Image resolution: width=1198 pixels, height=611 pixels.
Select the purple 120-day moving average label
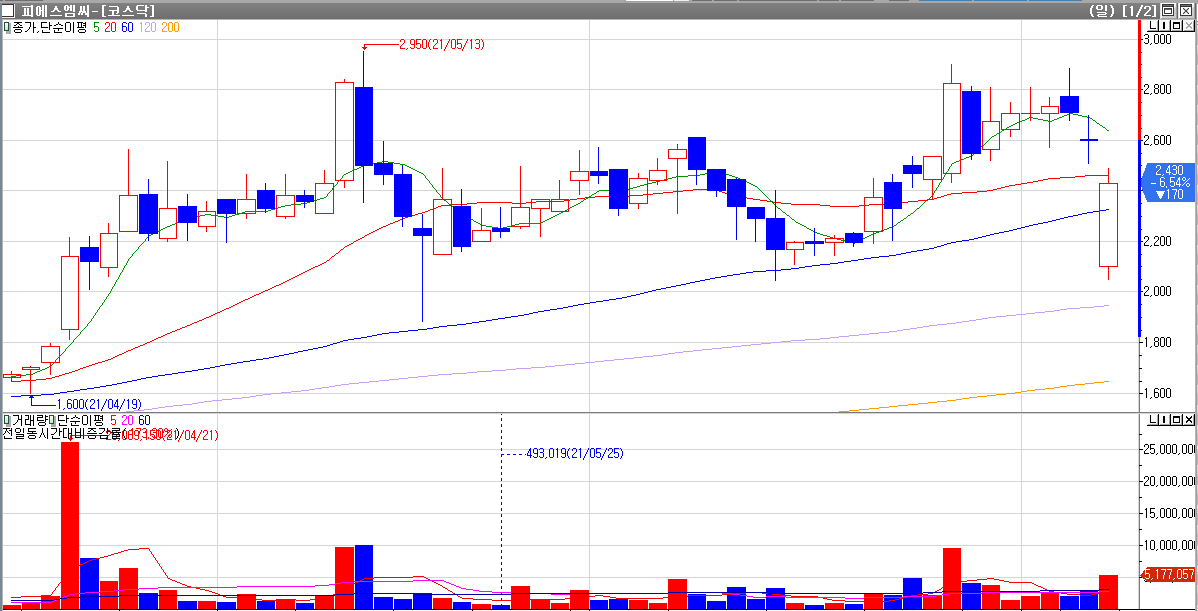pyautogui.click(x=149, y=27)
